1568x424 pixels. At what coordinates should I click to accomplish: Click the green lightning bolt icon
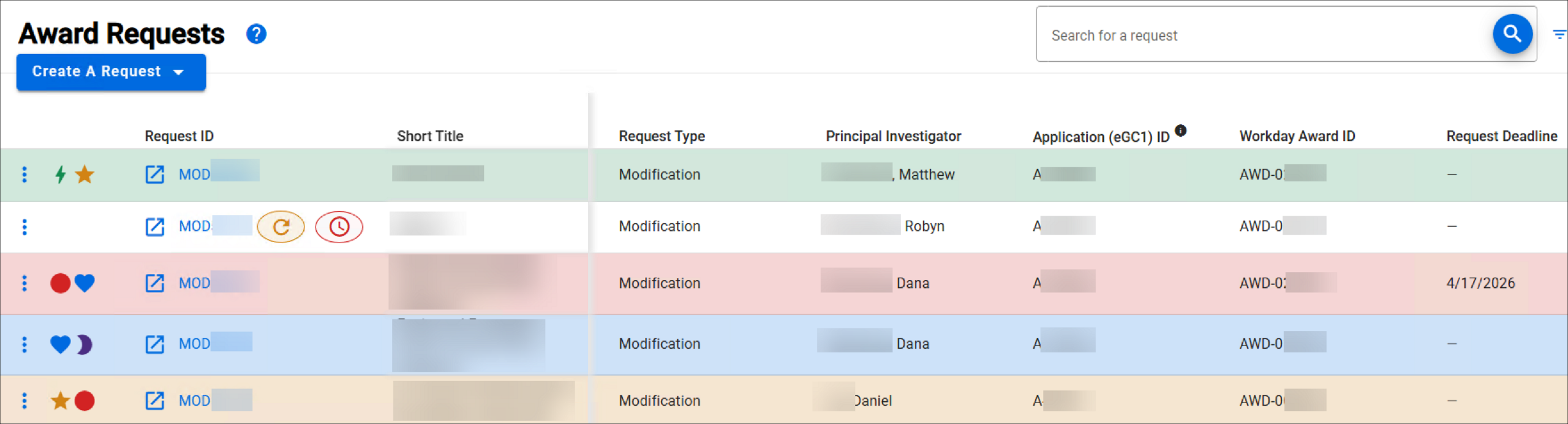60,175
